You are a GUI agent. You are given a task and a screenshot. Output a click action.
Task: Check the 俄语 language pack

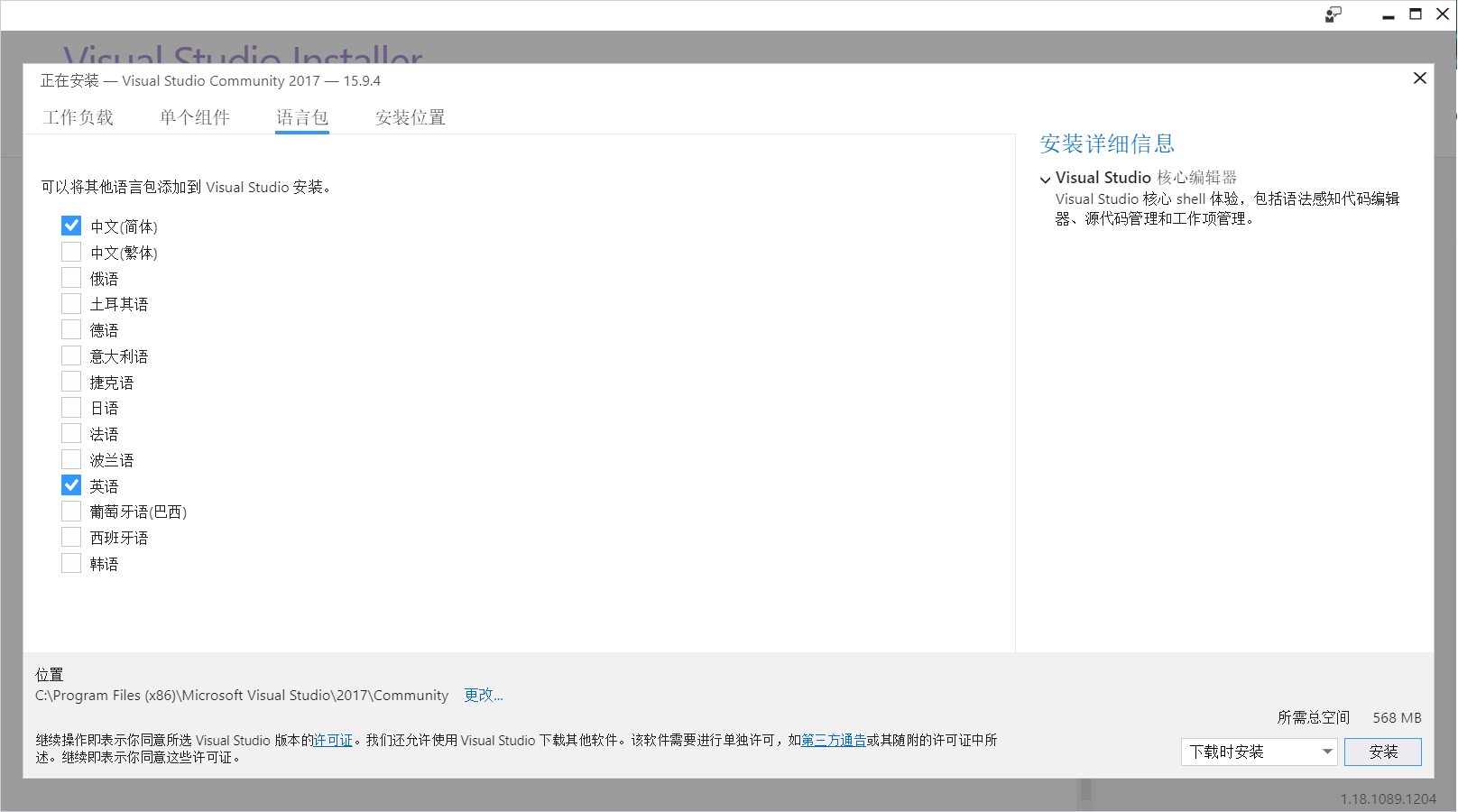71,278
